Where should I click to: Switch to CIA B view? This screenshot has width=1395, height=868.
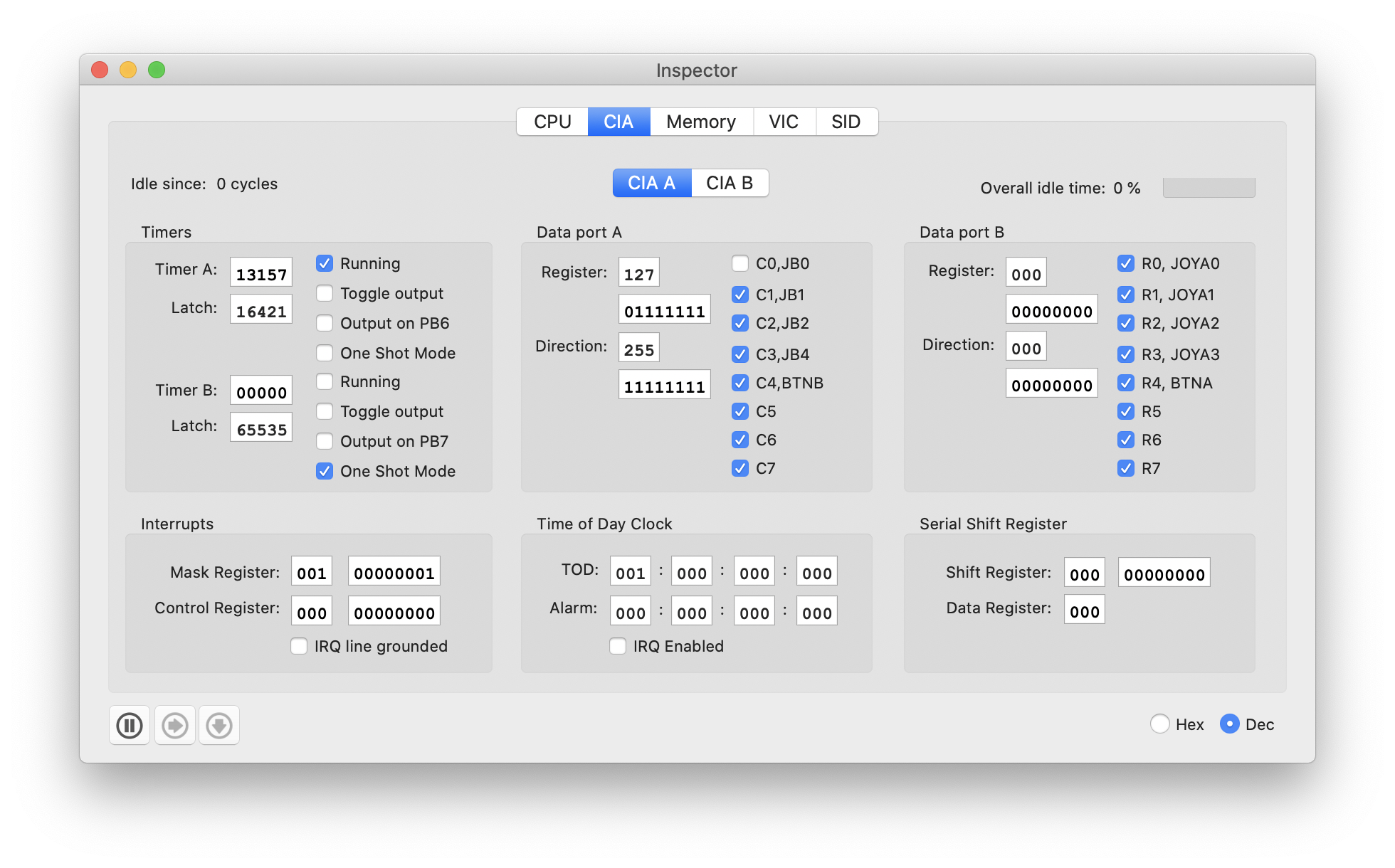pyautogui.click(x=730, y=183)
